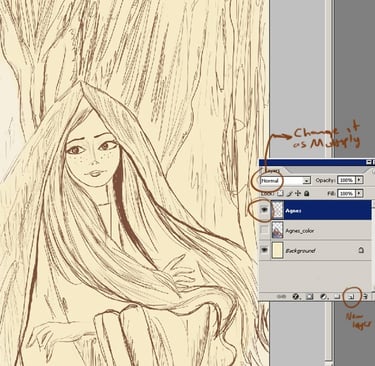Toggle lock image pixels brush icon
This screenshot has height=366, width=375.
coord(290,193)
